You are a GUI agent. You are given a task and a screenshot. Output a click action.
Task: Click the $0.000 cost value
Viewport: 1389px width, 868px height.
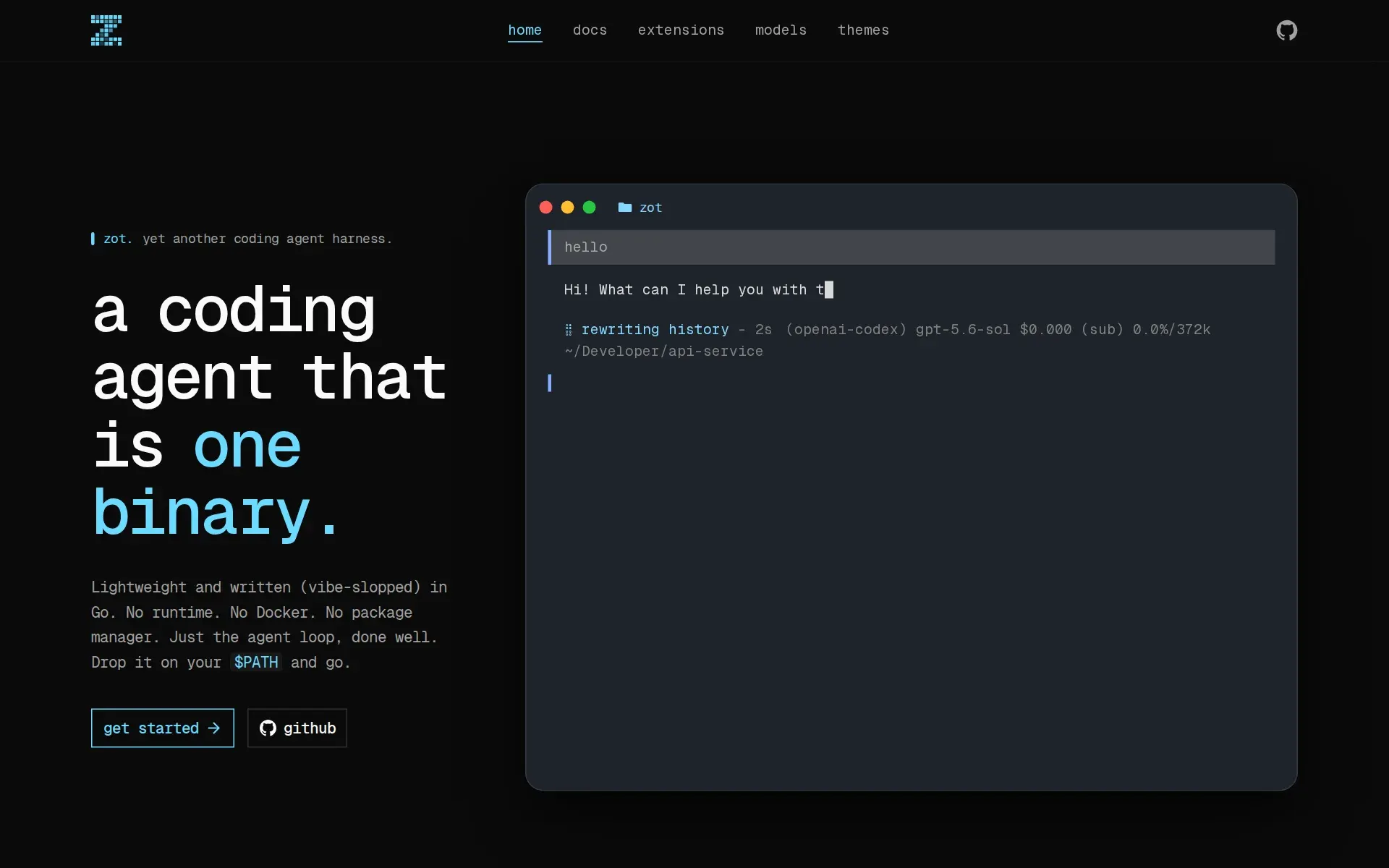coord(1045,330)
